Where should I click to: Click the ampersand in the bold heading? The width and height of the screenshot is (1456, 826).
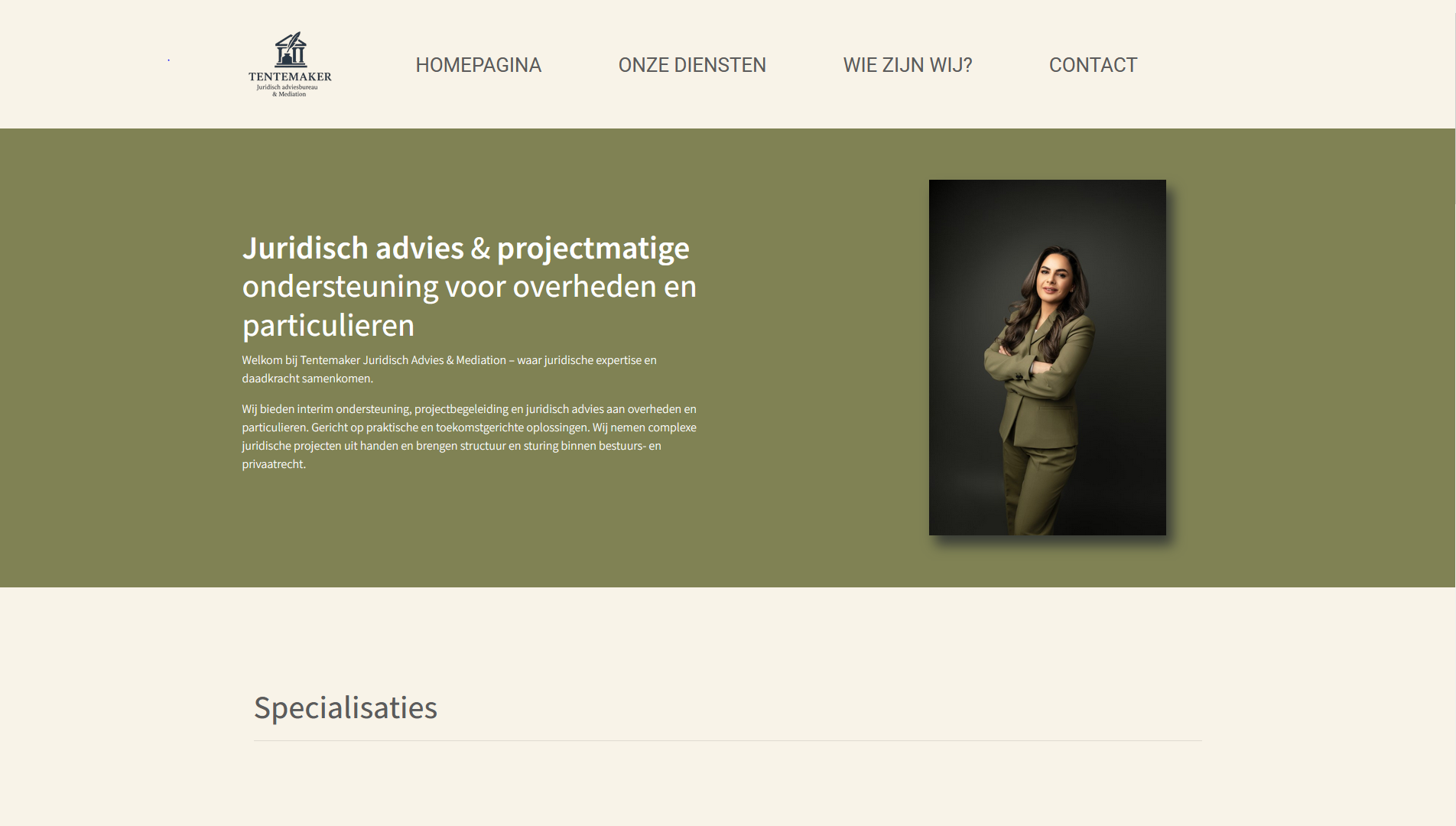[x=480, y=249]
